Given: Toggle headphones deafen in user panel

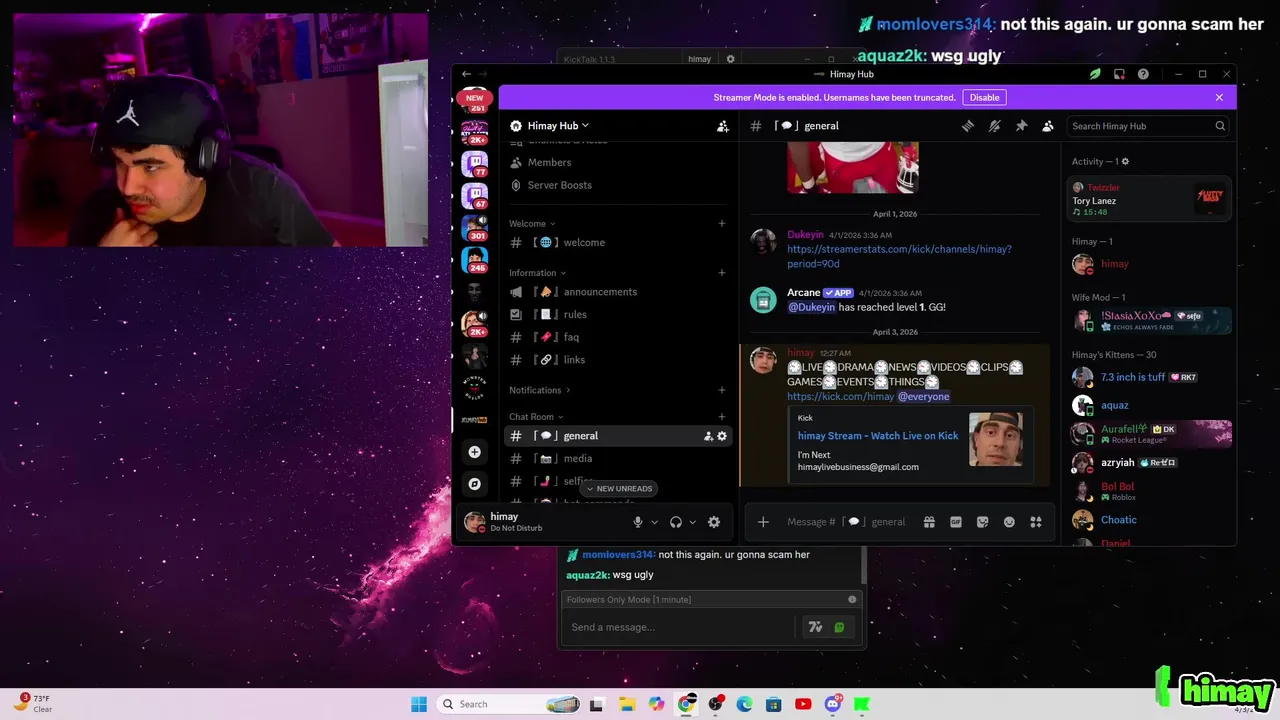Looking at the screenshot, I should click(676, 522).
